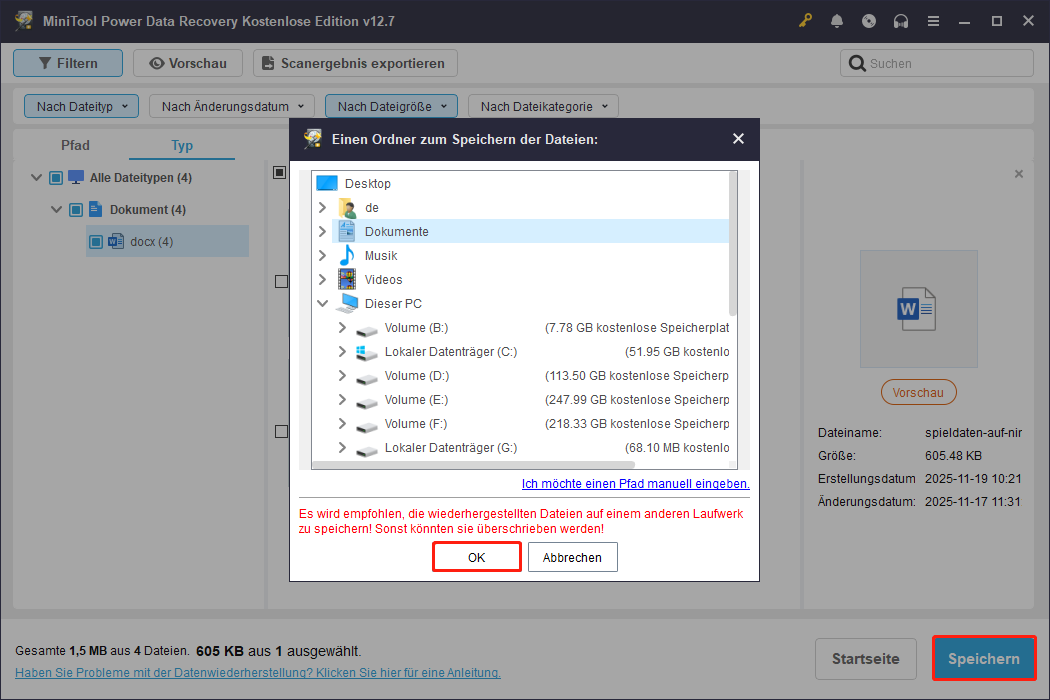Open 'Ich möchte einen Pfad manuell eingeben' link
This screenshot has width=1050, height=700.
pyautogui.click(x=635, y=484)
